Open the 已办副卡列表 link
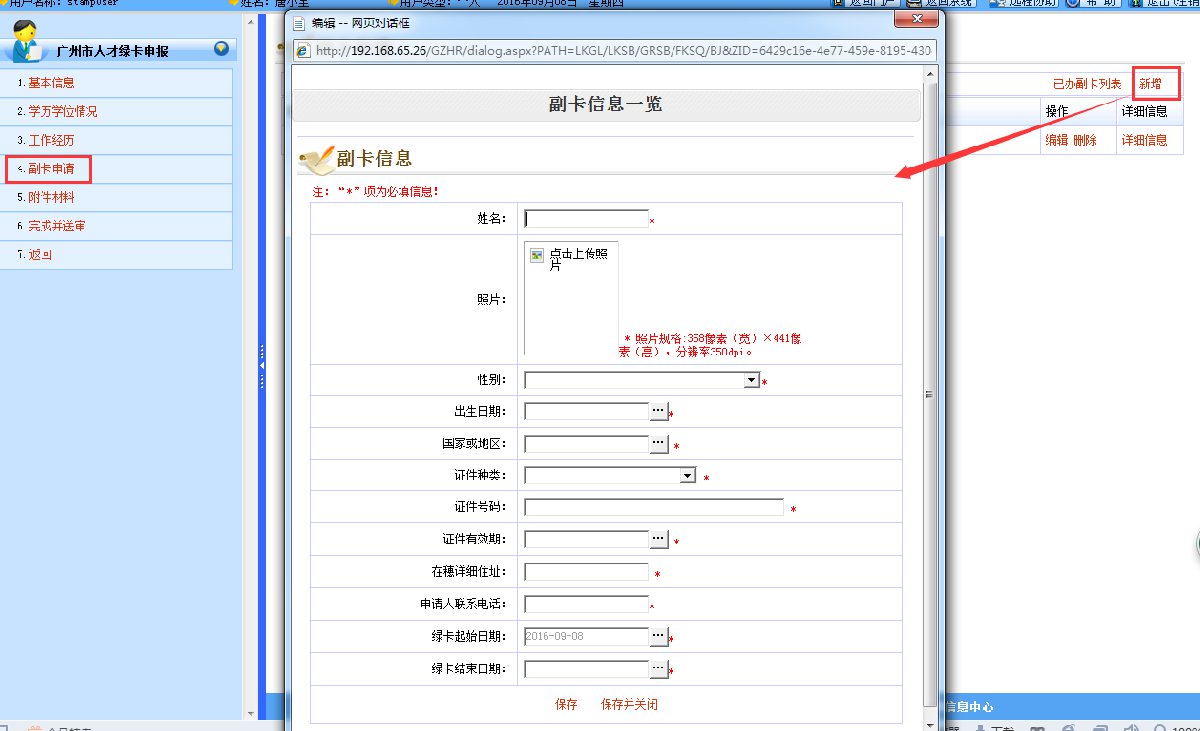1200x731 pixels. (1087, 84)
